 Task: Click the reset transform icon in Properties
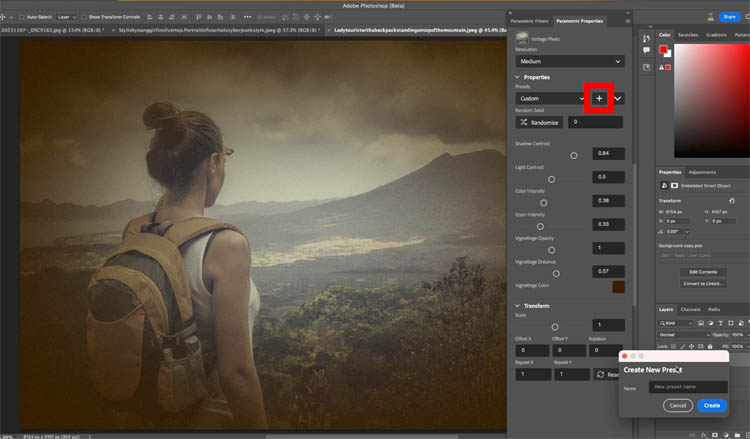[731, 200]
